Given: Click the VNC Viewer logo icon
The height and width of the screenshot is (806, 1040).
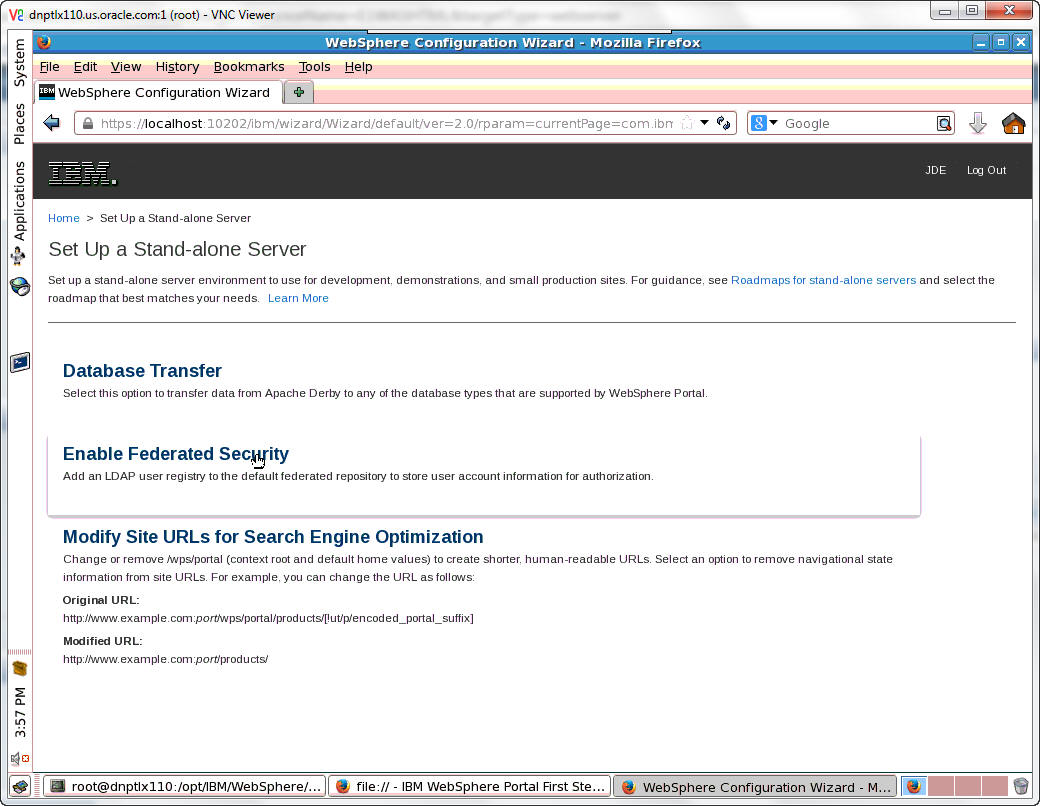Looking at the screenshot, I should 16,15.
